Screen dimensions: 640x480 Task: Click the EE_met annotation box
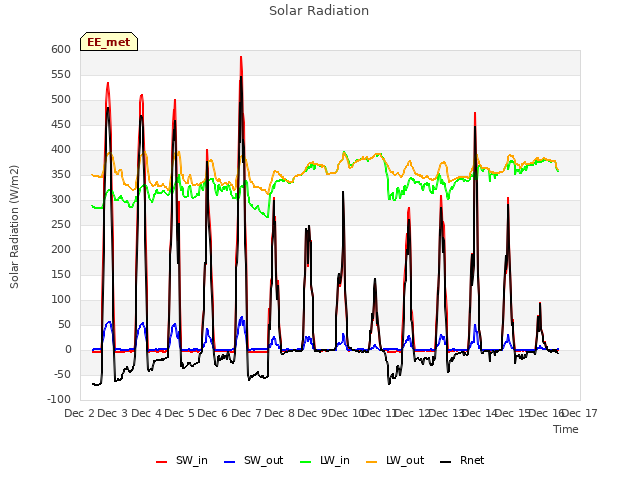(109, 42)
